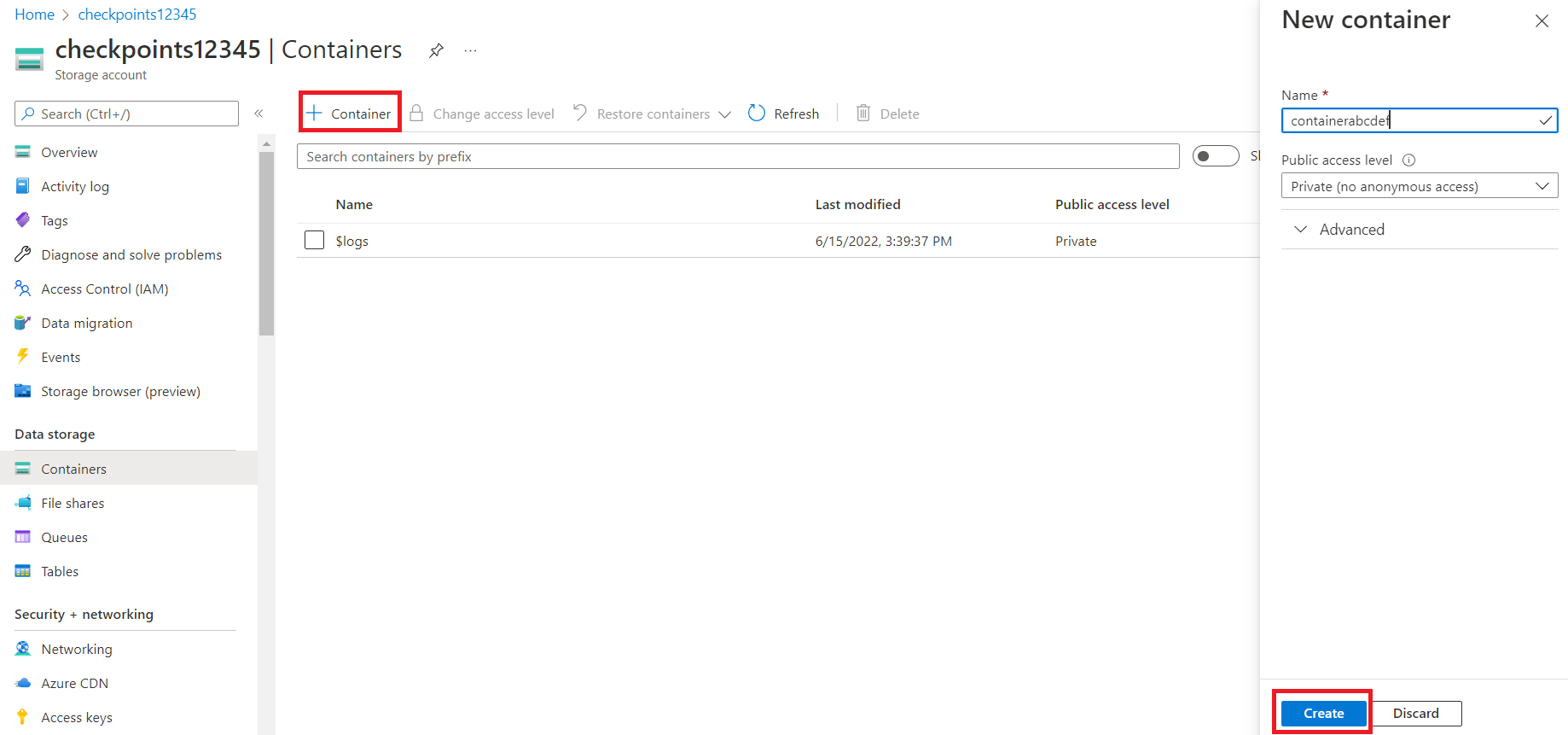Close the New container panel

(1542, 21)
